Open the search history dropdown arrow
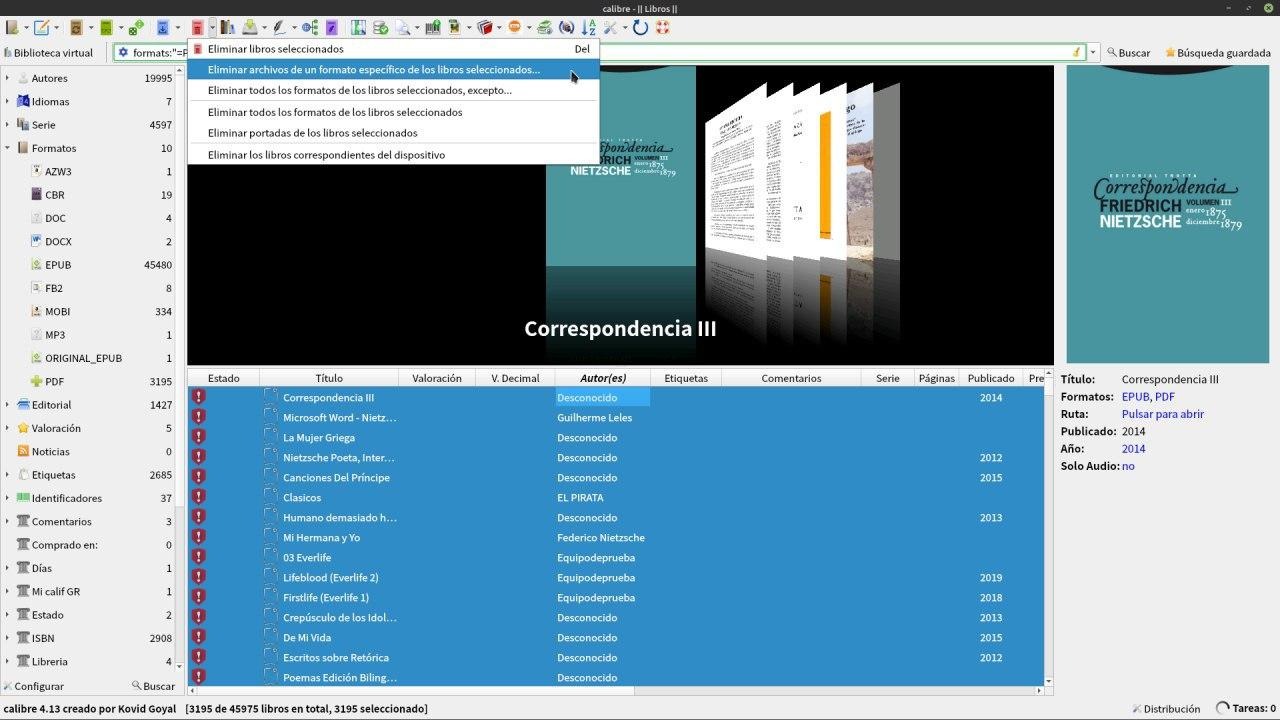Screen dimensions: 1280x720 pyautogui.click(x=1093, y=53)
